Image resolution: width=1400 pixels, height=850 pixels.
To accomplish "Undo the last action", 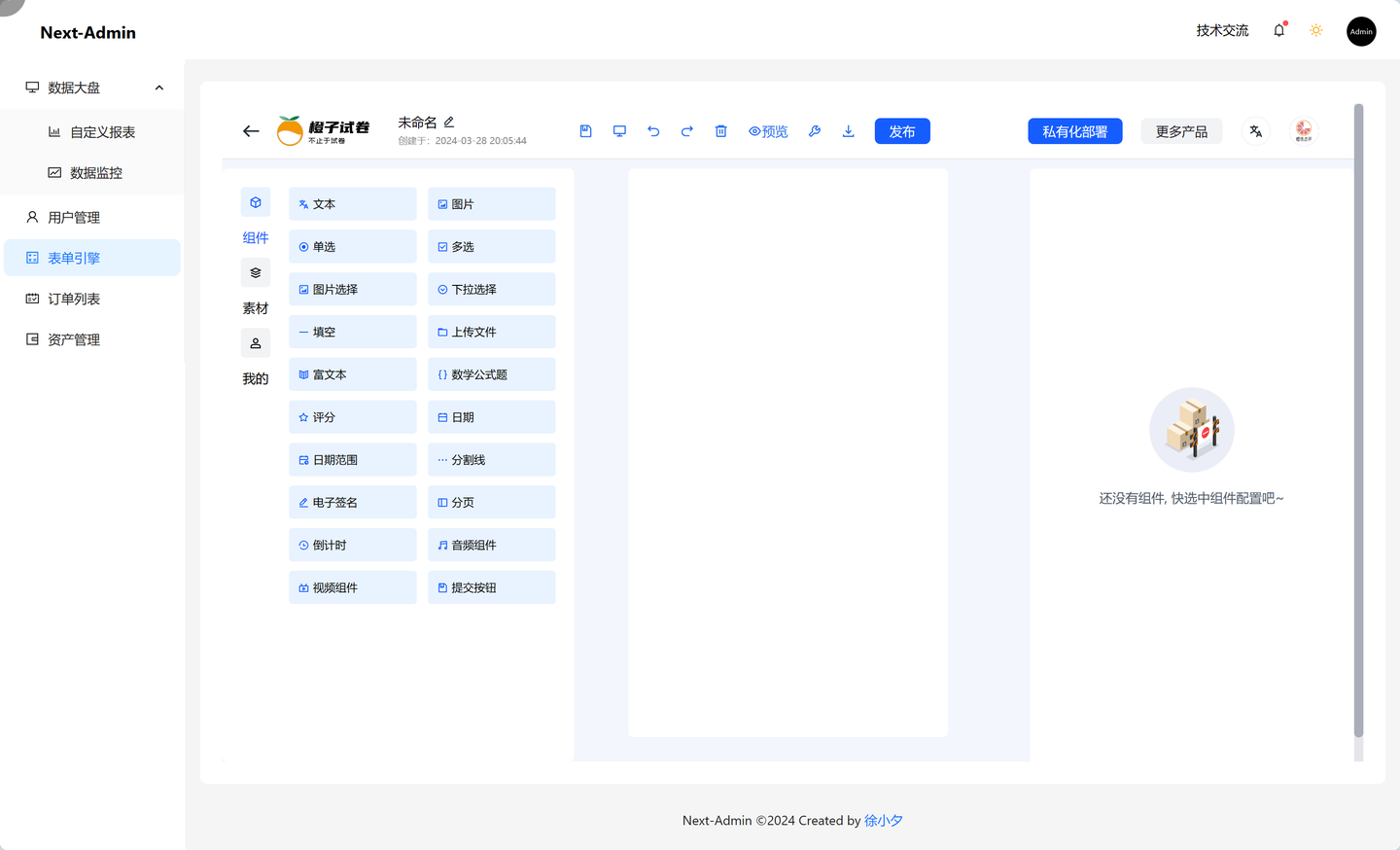I will click(653, 130).
